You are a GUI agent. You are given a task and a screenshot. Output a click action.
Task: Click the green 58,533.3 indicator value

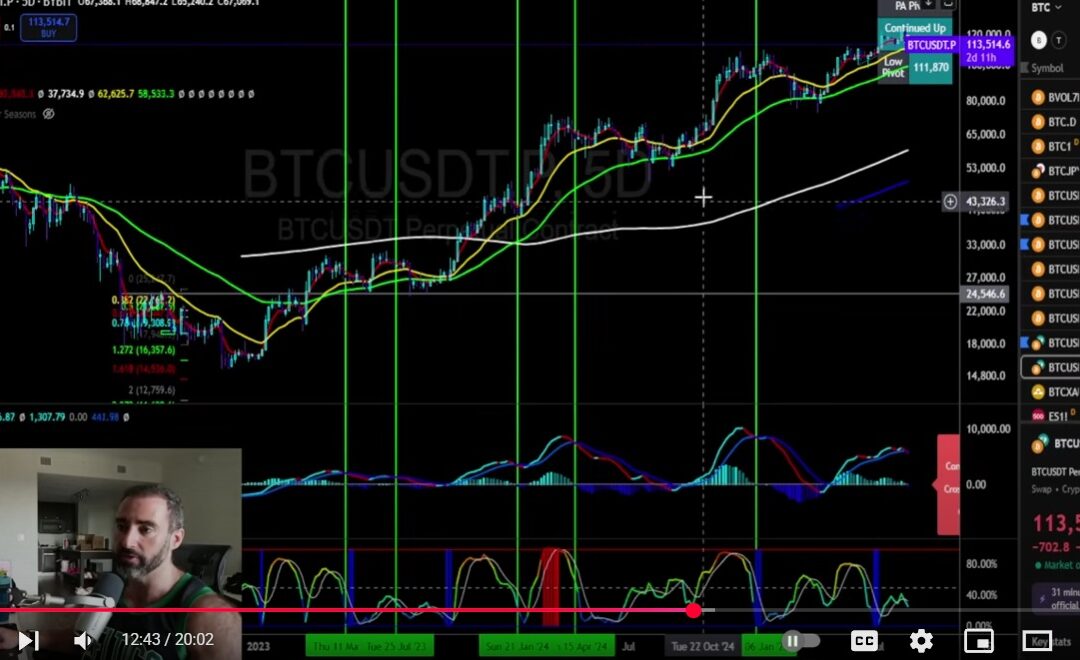pyautogui.click(x=156, y=94)
